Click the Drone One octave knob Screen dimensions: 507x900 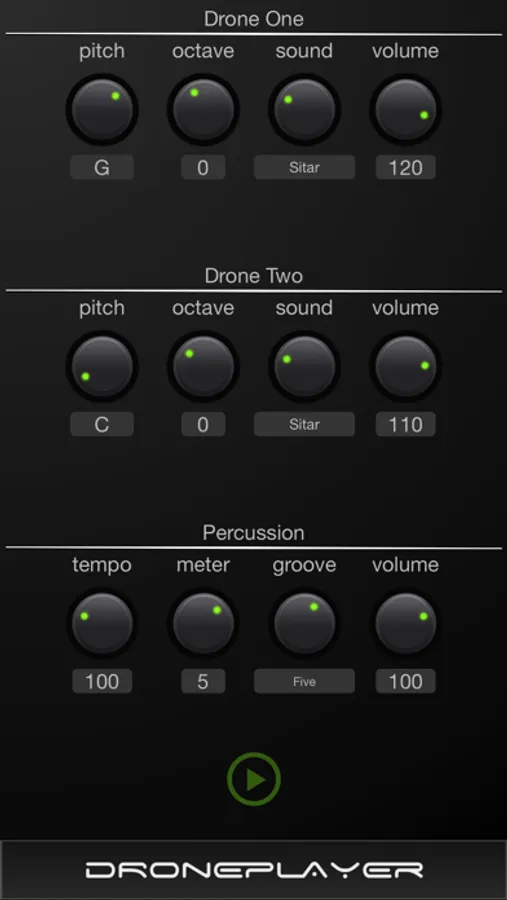click(x=203, y=109)
